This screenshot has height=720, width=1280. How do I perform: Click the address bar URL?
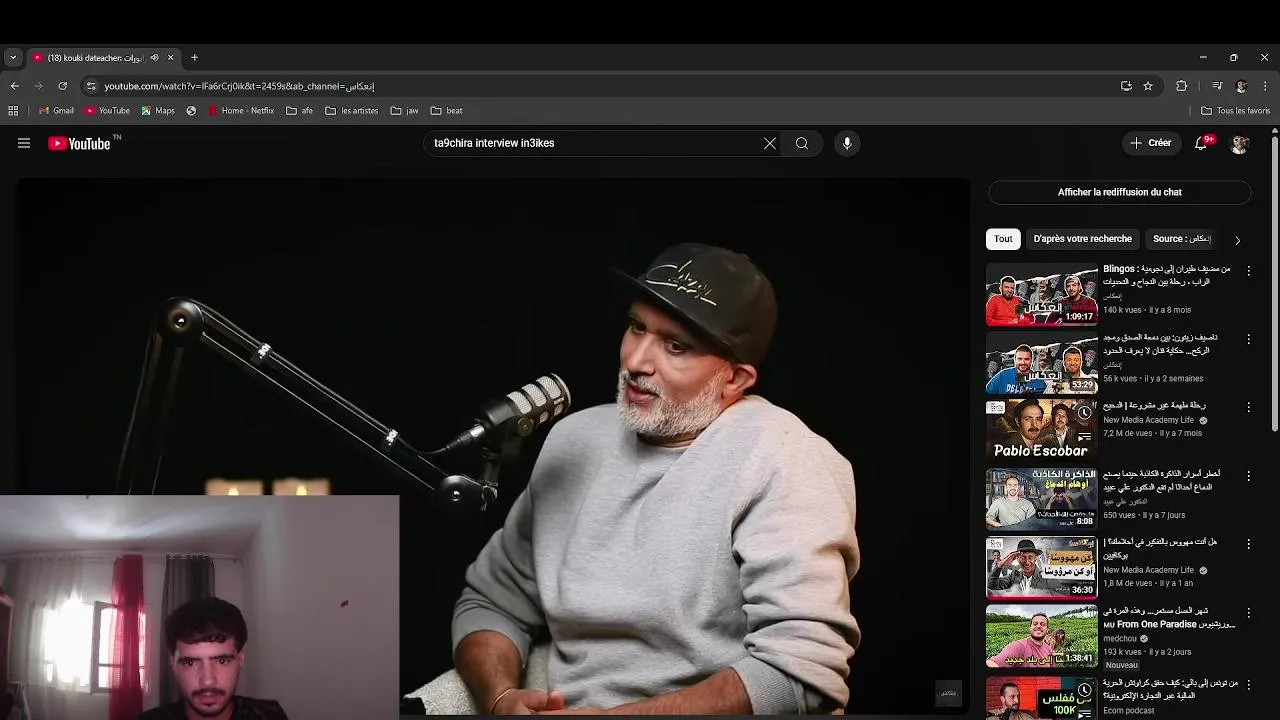(239, 86)
